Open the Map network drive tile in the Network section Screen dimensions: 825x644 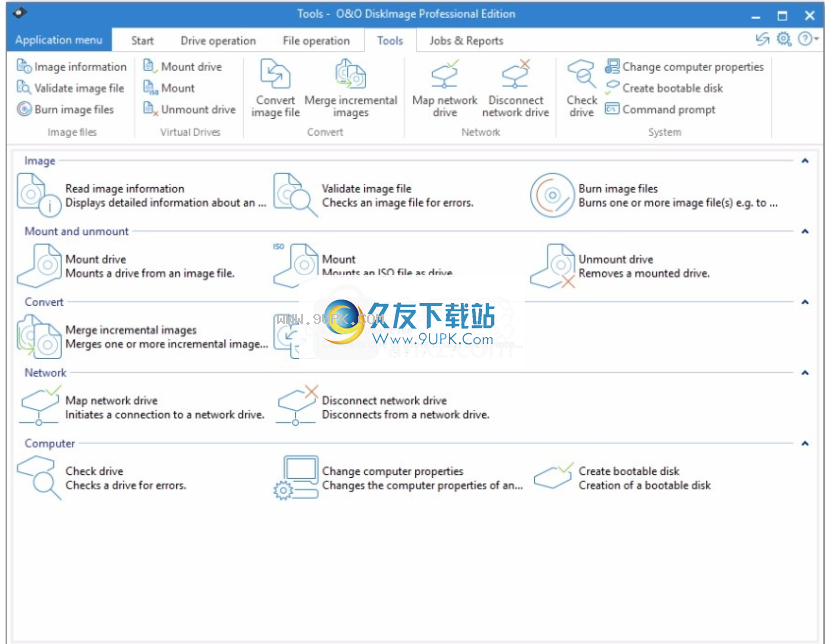tap(142, 407)
